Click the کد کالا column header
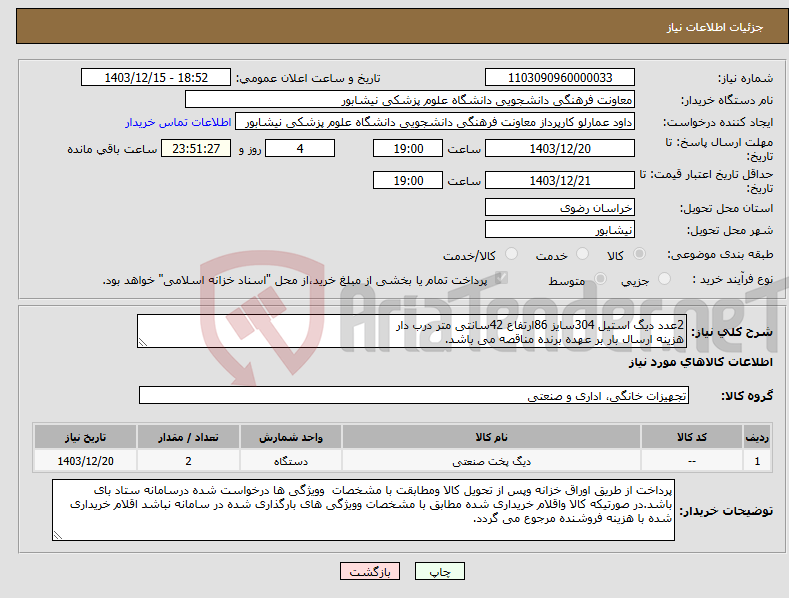This screenshot has height=598, width=789. [692, 437]
